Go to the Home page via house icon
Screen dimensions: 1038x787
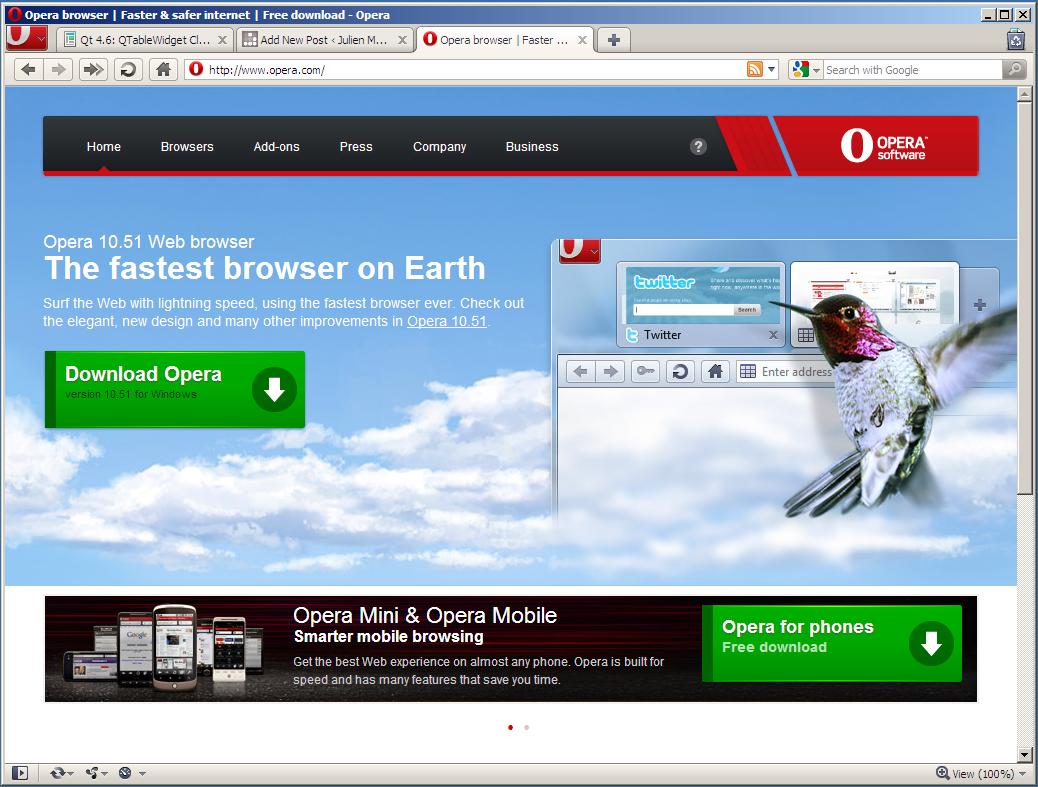(164, 69)
